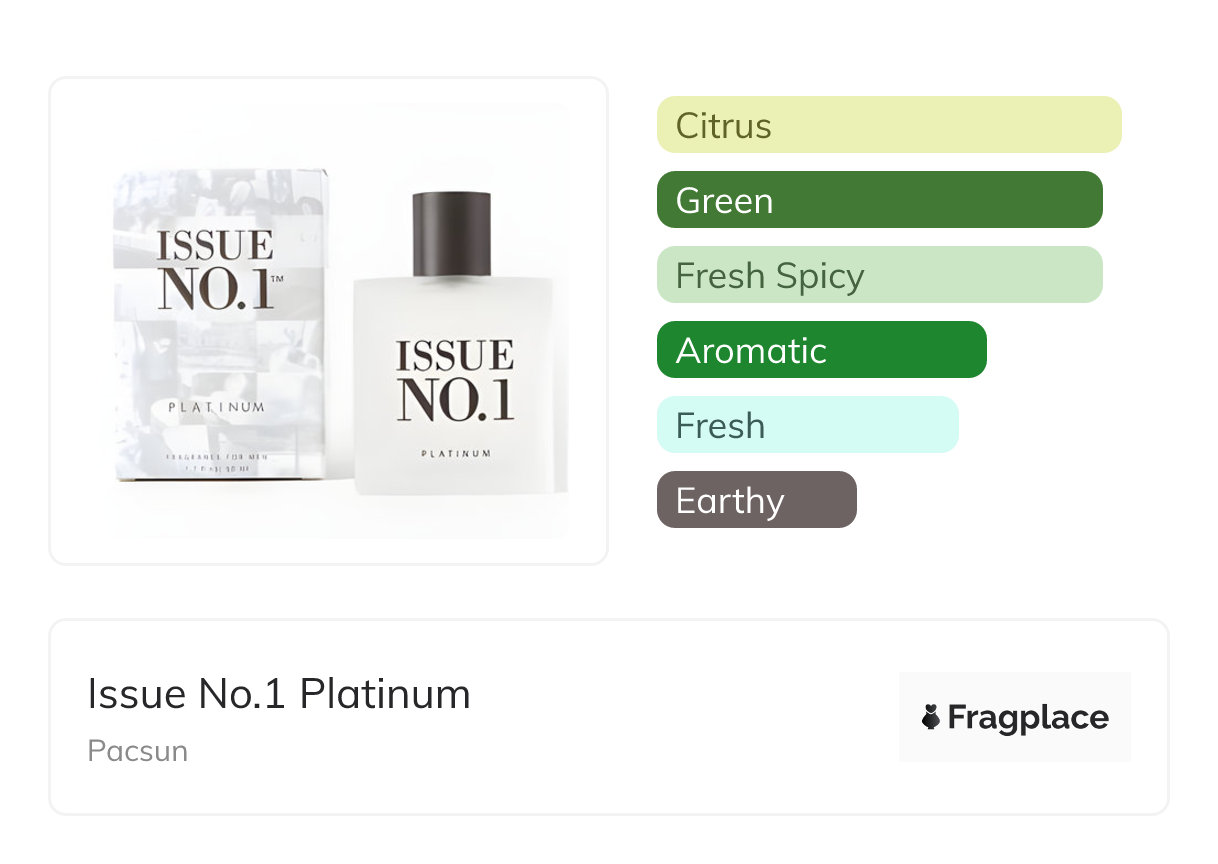Click the Fragplace bottle logo icon
This screenshot has width=1218, height=864.
(x=931, y=717)
